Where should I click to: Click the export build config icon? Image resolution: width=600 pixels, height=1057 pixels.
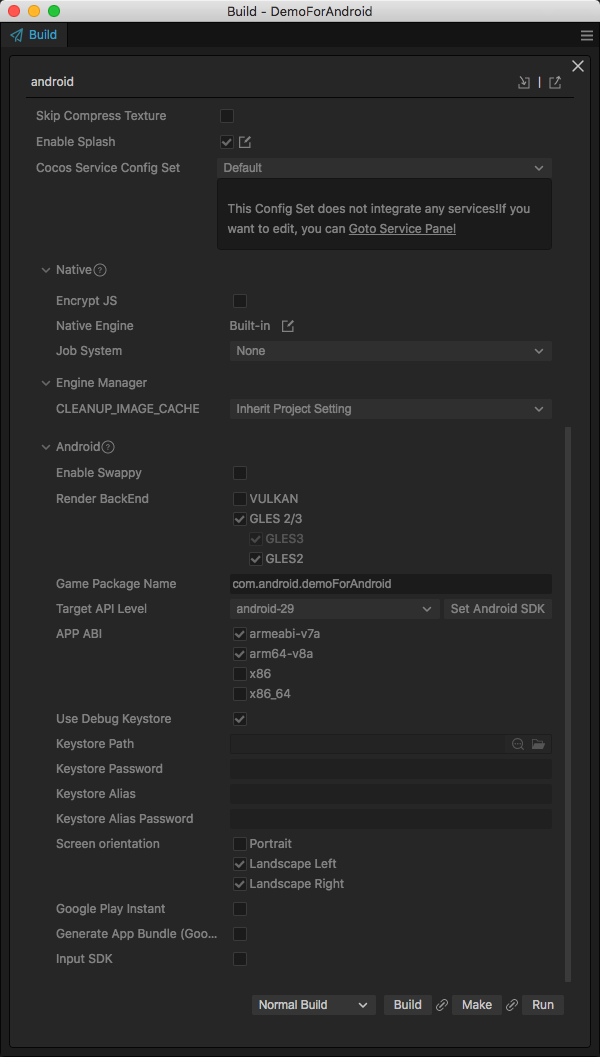[x=555, y=82]
